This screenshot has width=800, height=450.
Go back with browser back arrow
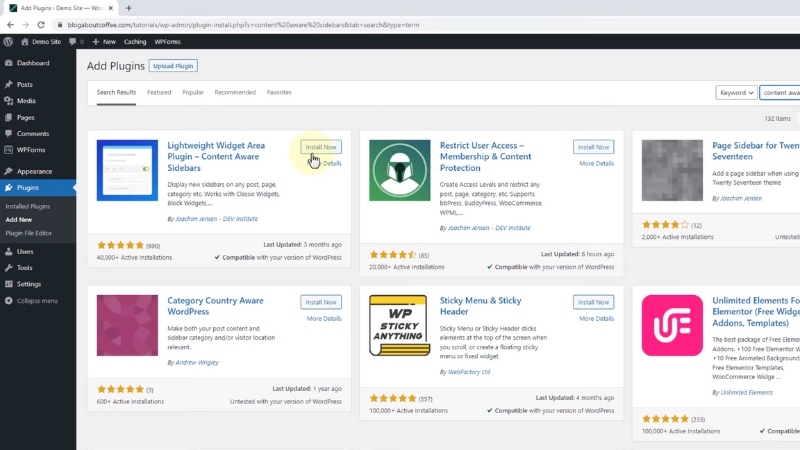10,24
